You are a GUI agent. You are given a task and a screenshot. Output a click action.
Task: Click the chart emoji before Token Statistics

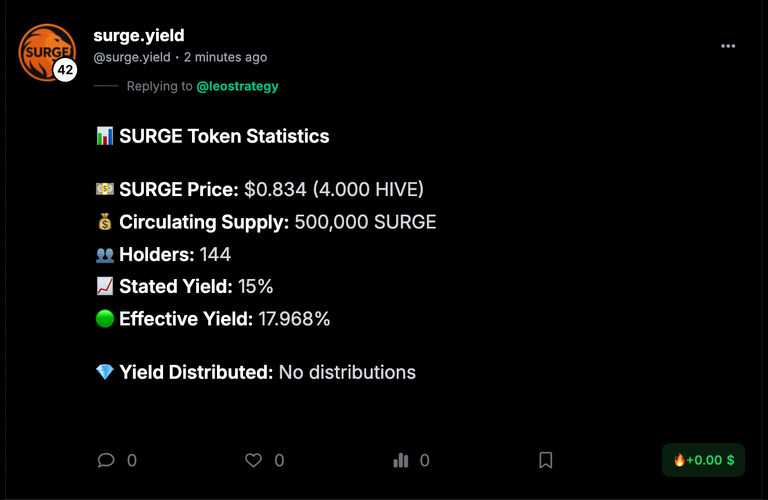tap(105, 136)
